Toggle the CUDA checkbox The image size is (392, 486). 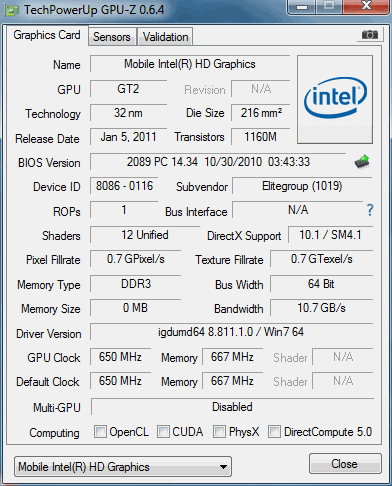click(163, 431)
